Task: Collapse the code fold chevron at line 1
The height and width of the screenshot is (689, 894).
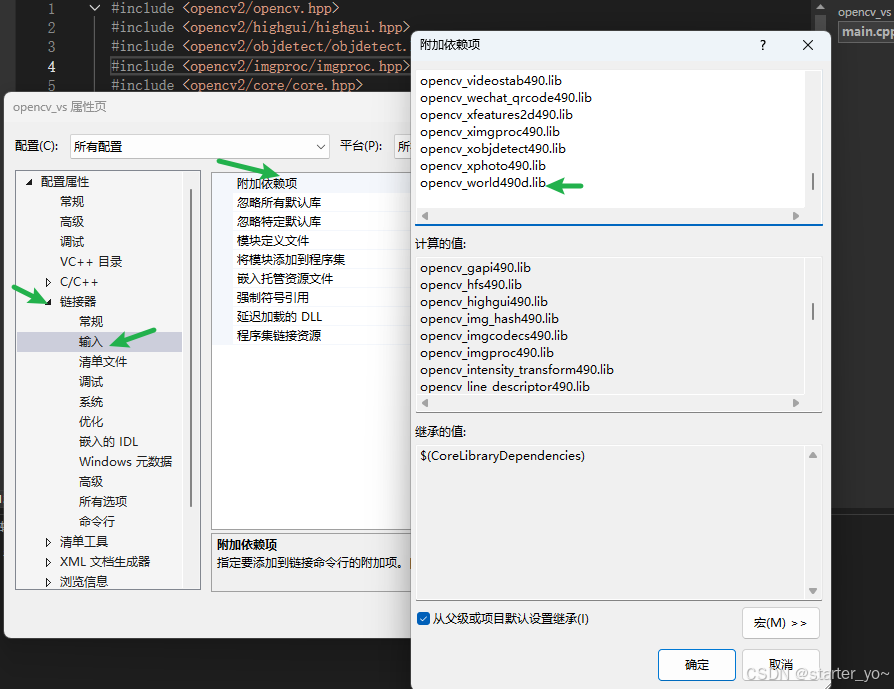Action: (95, 8)
